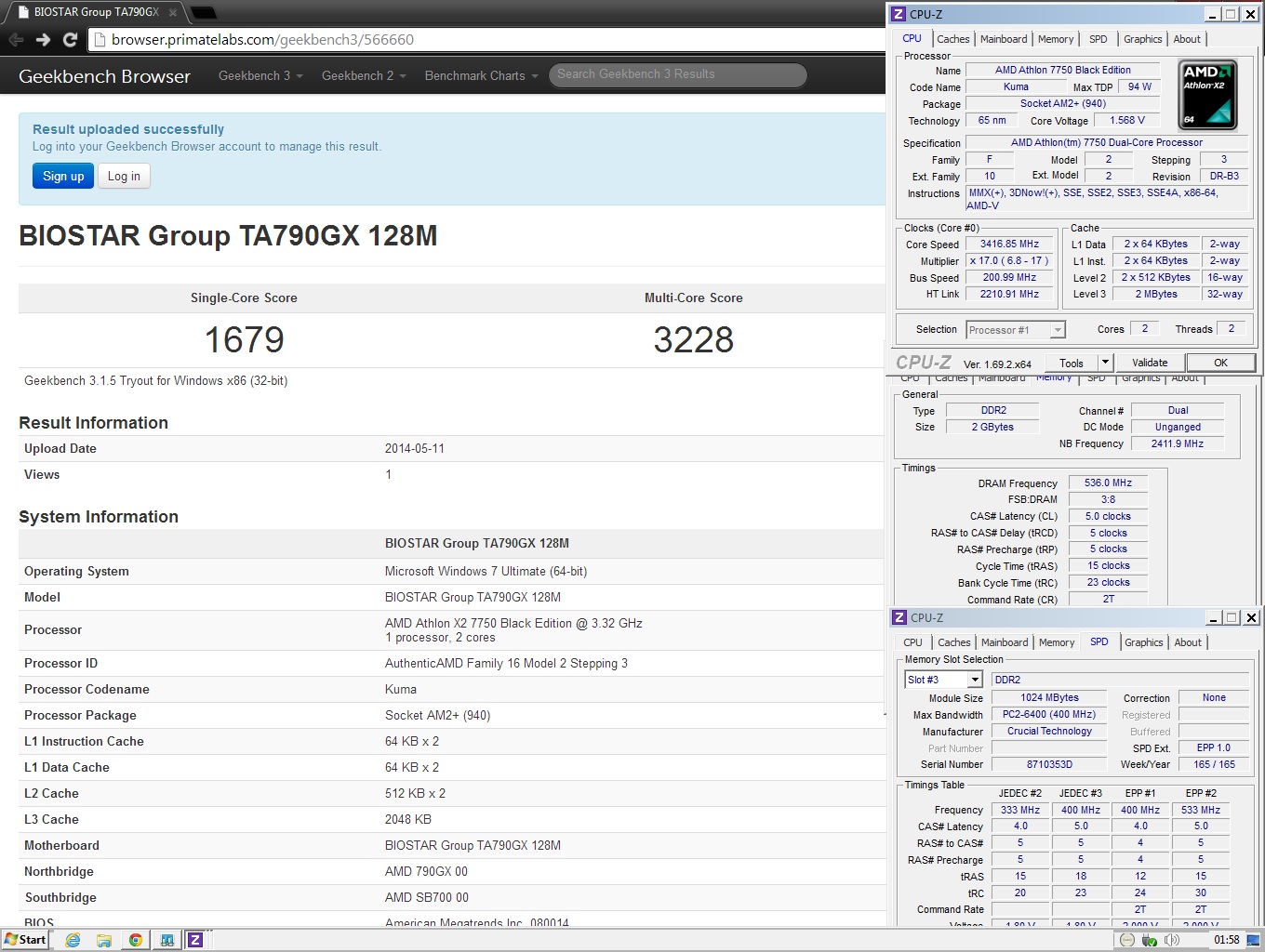Select SPD tab in top CPU-Z window

[1099, 39]
